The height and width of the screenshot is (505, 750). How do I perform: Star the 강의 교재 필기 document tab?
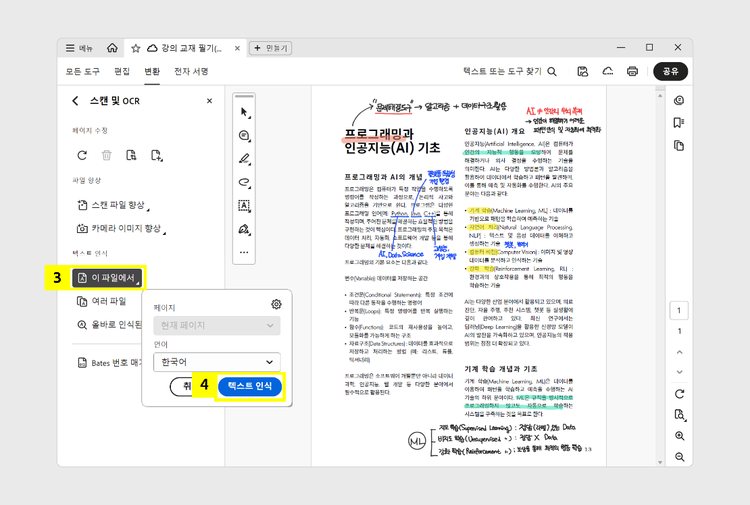click(136, 48)
